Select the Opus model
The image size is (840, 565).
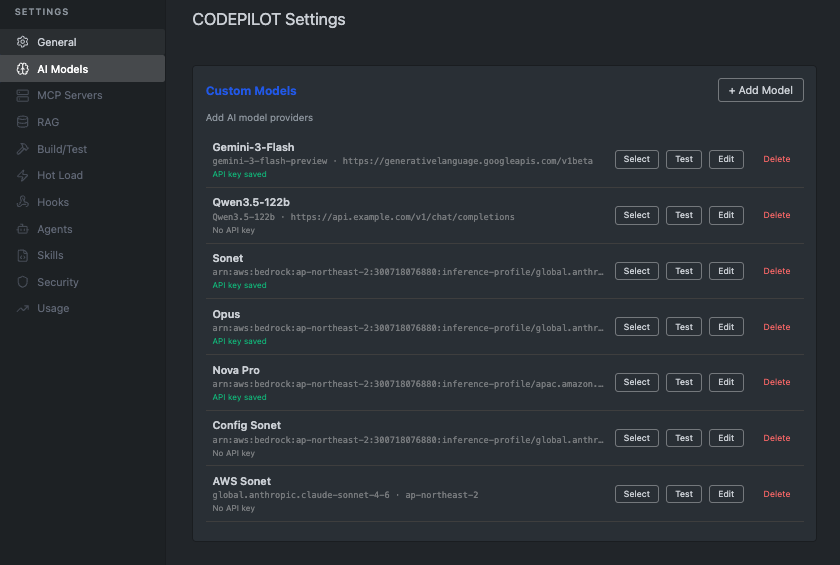[636, 327]
